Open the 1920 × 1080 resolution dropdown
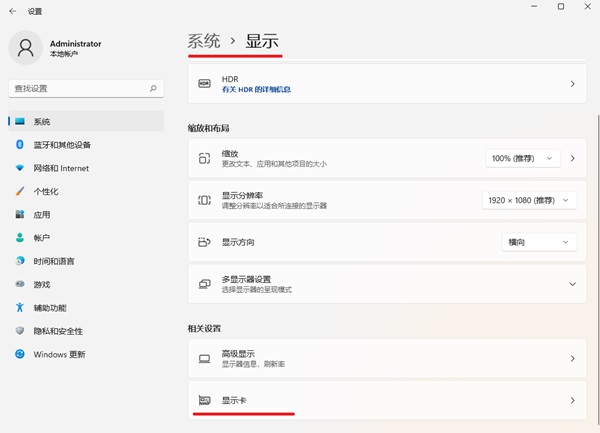The image size is (600, 433). pyautogui.click(x=529, y=200)
